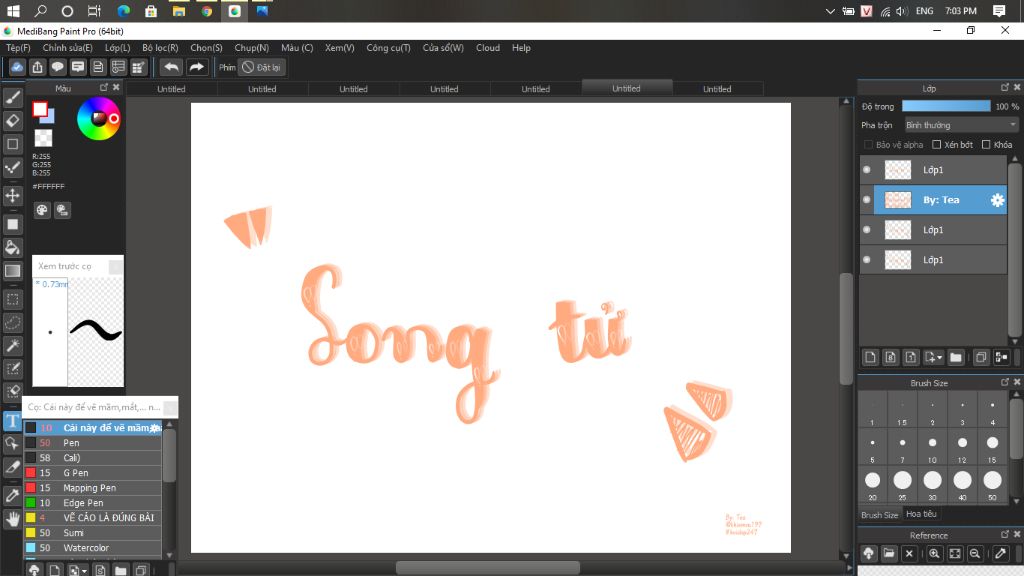This screenshot has height=576, width=1024.
Task: Enable the Xén bớt clipping checkbox
Action: pyautogui.click(x=936, y=144)
